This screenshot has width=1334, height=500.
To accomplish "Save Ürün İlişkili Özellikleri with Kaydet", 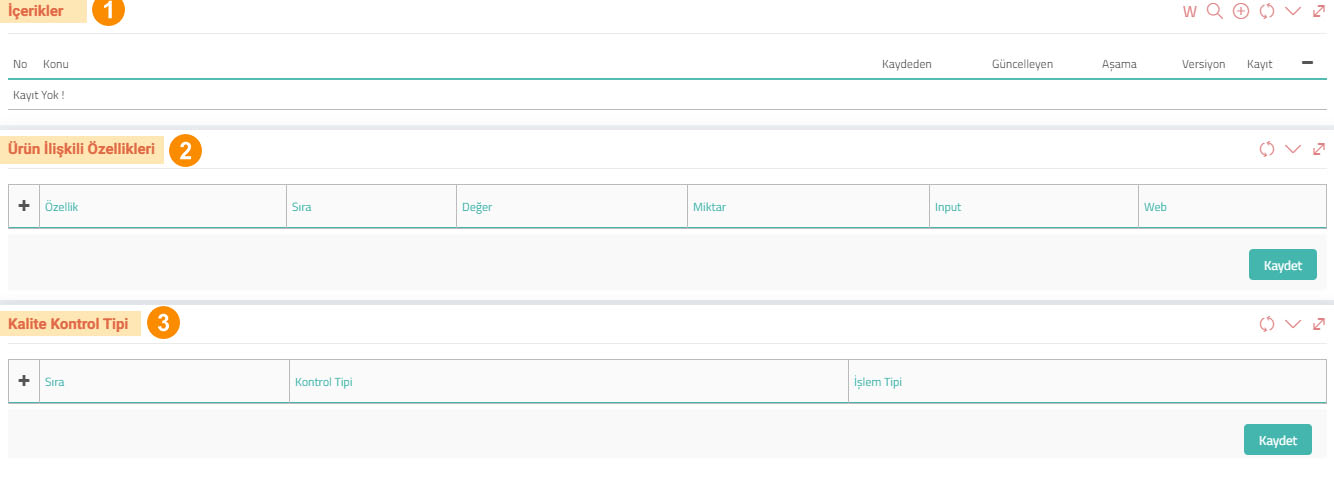I will 1283,265.
